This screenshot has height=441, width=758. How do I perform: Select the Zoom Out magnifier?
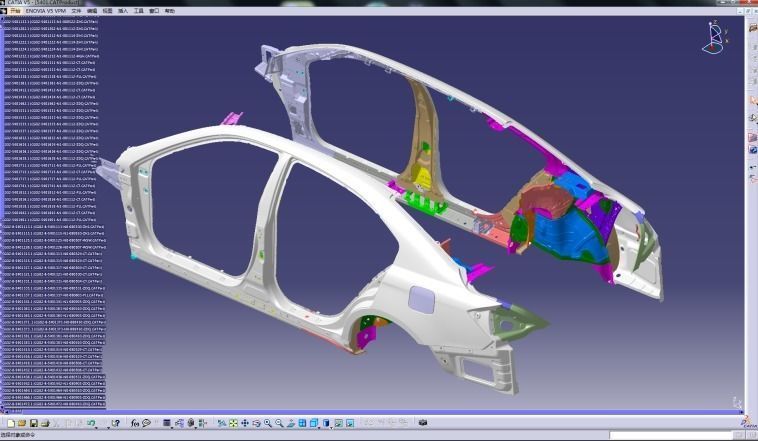[x=279, y=423]
